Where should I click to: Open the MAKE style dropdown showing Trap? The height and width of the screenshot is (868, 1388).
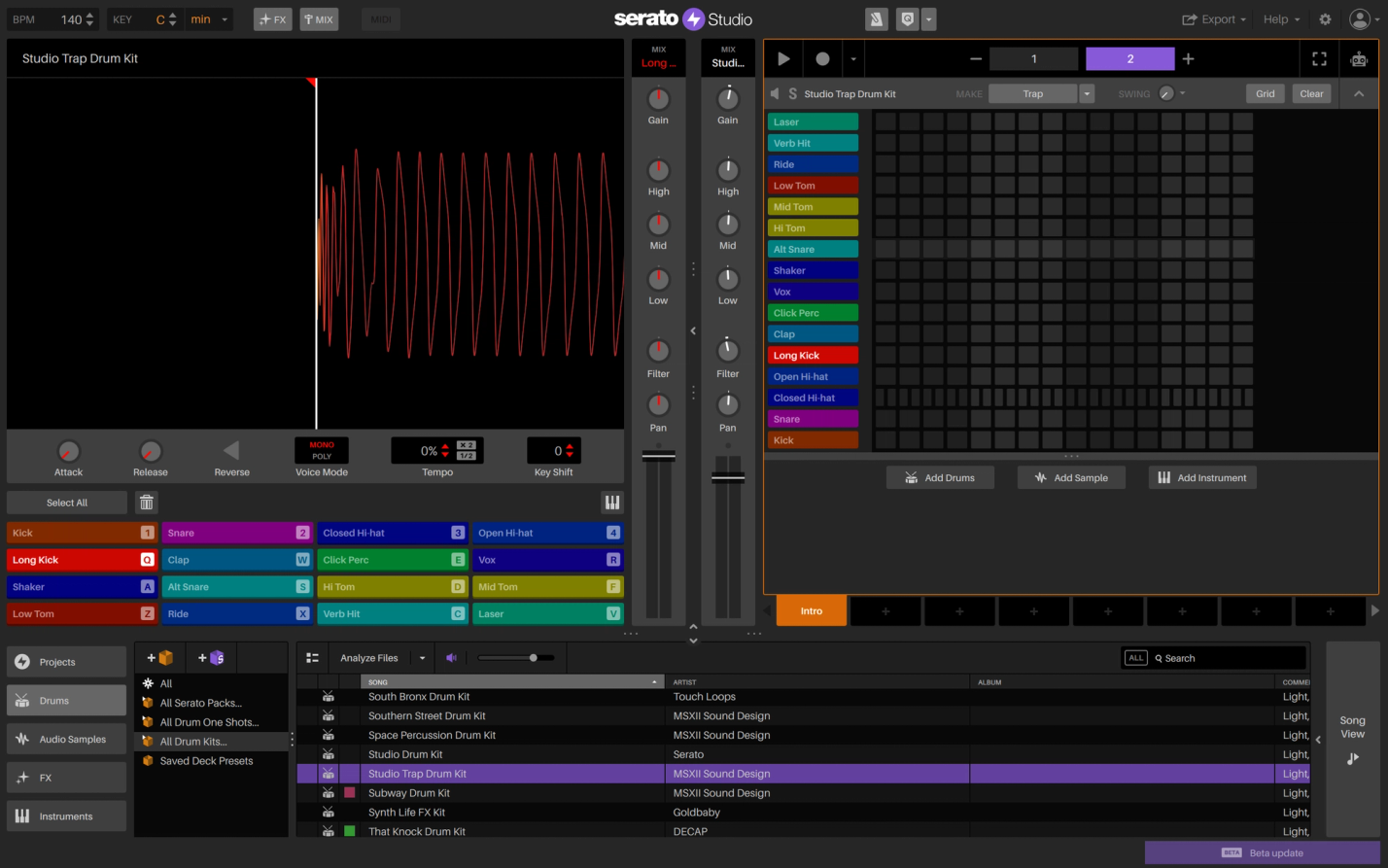(x=1087, y=93)
